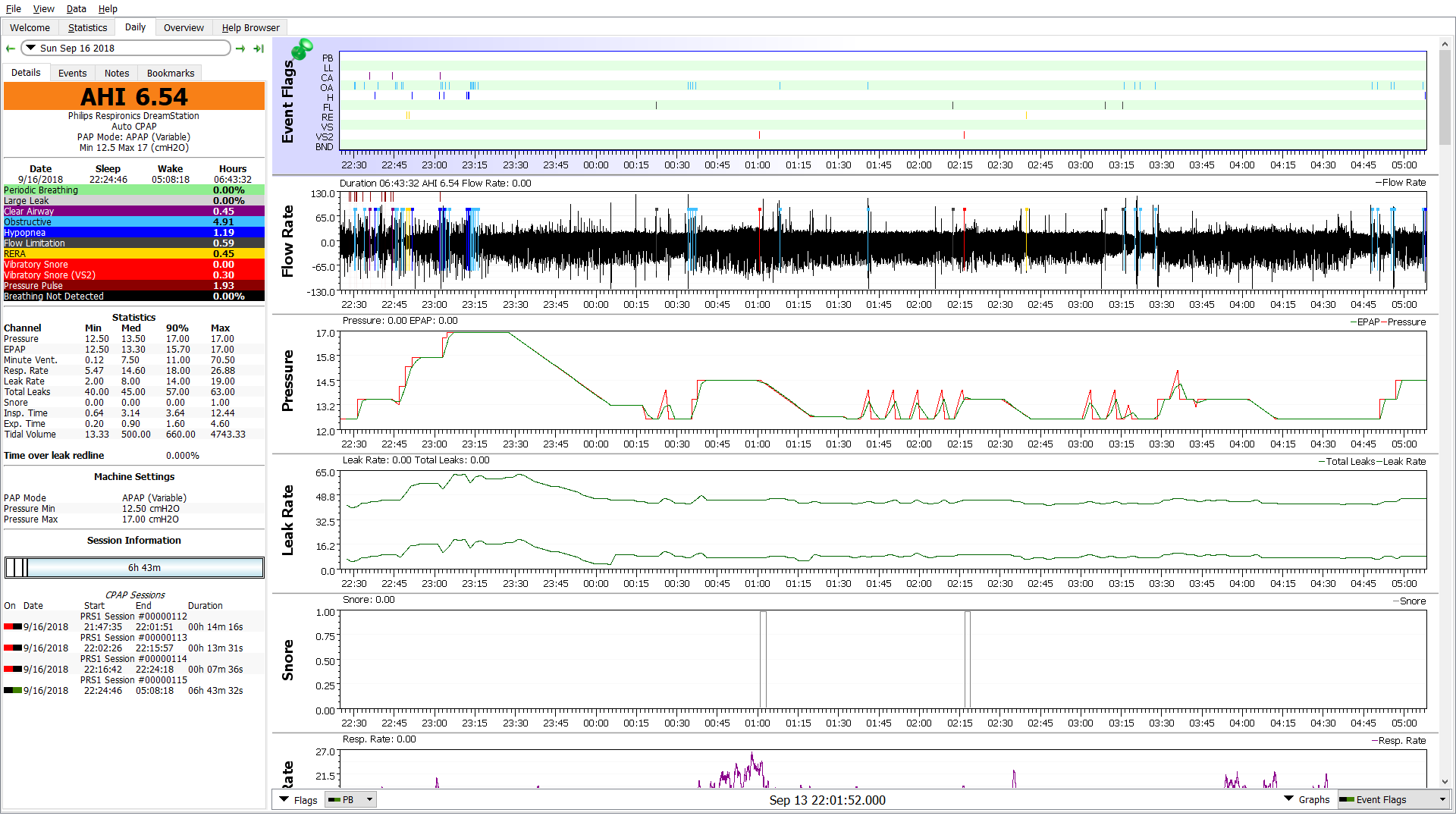The image size is (1456, 819).
Task: Open the Events sub-tab
Action: (x=72, y=73)
